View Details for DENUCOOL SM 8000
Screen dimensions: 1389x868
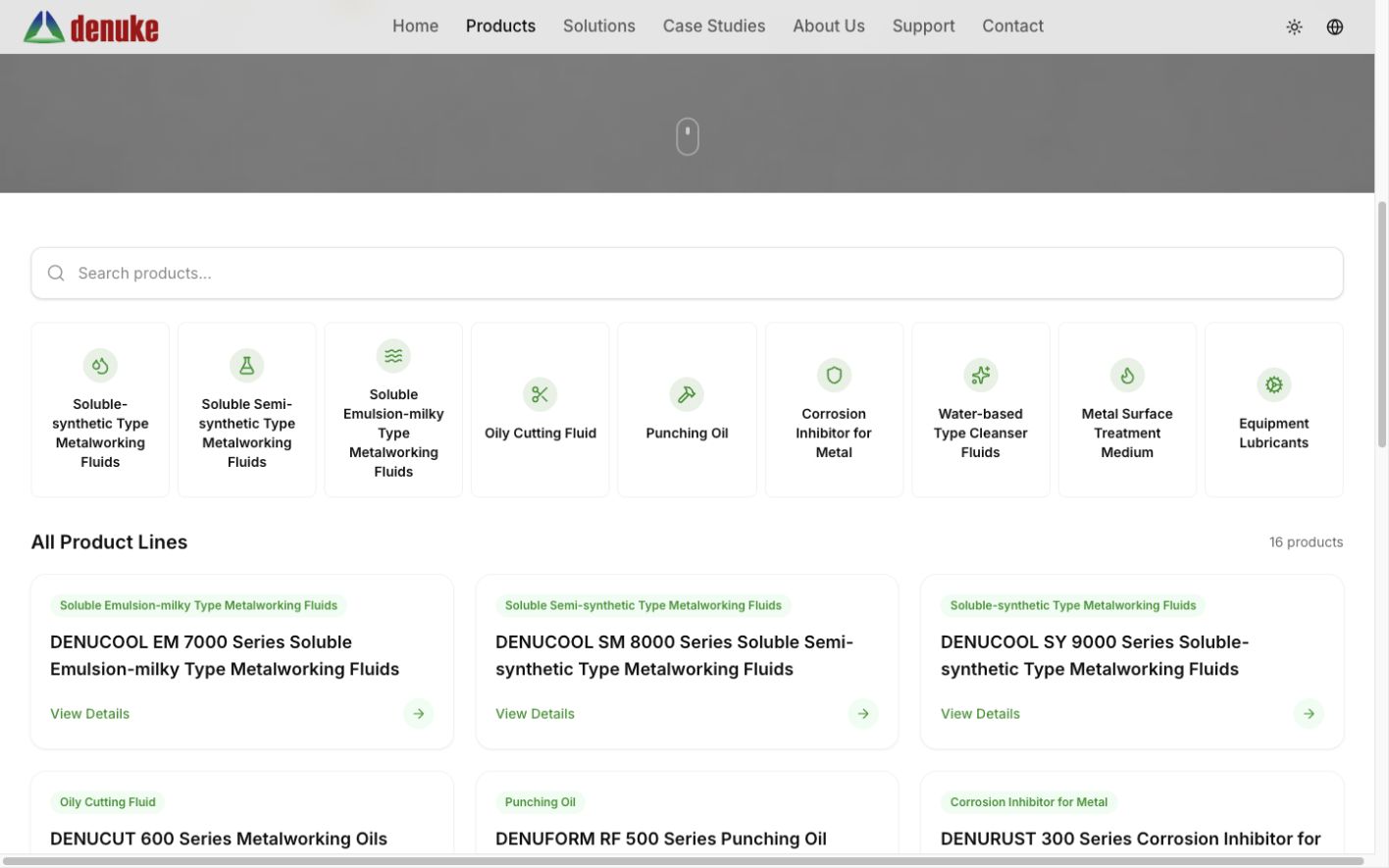[x=536, y=714]
